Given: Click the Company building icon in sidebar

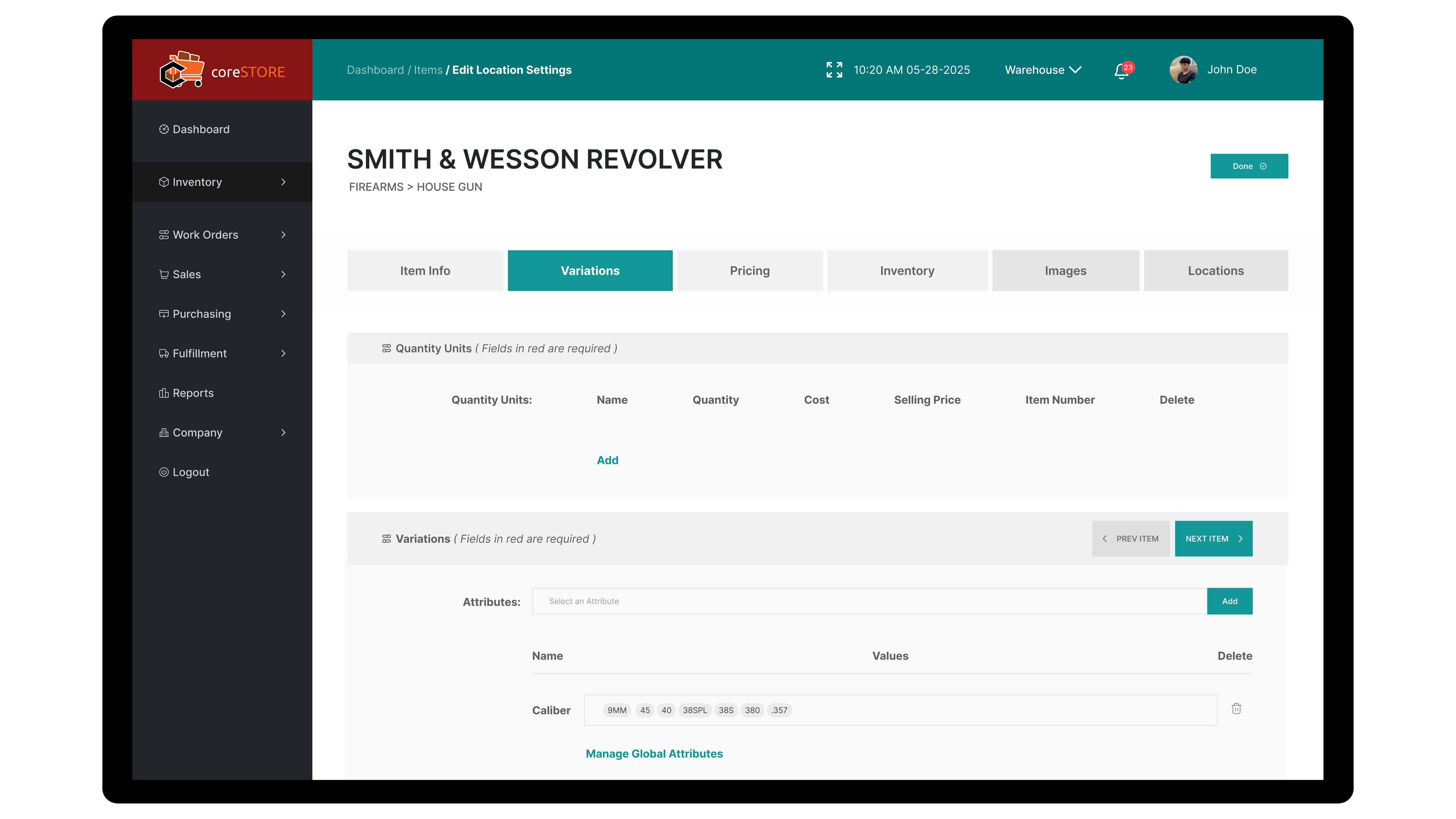Looking at the screenshot, I should pyautogui.click(x=164, y=432).
